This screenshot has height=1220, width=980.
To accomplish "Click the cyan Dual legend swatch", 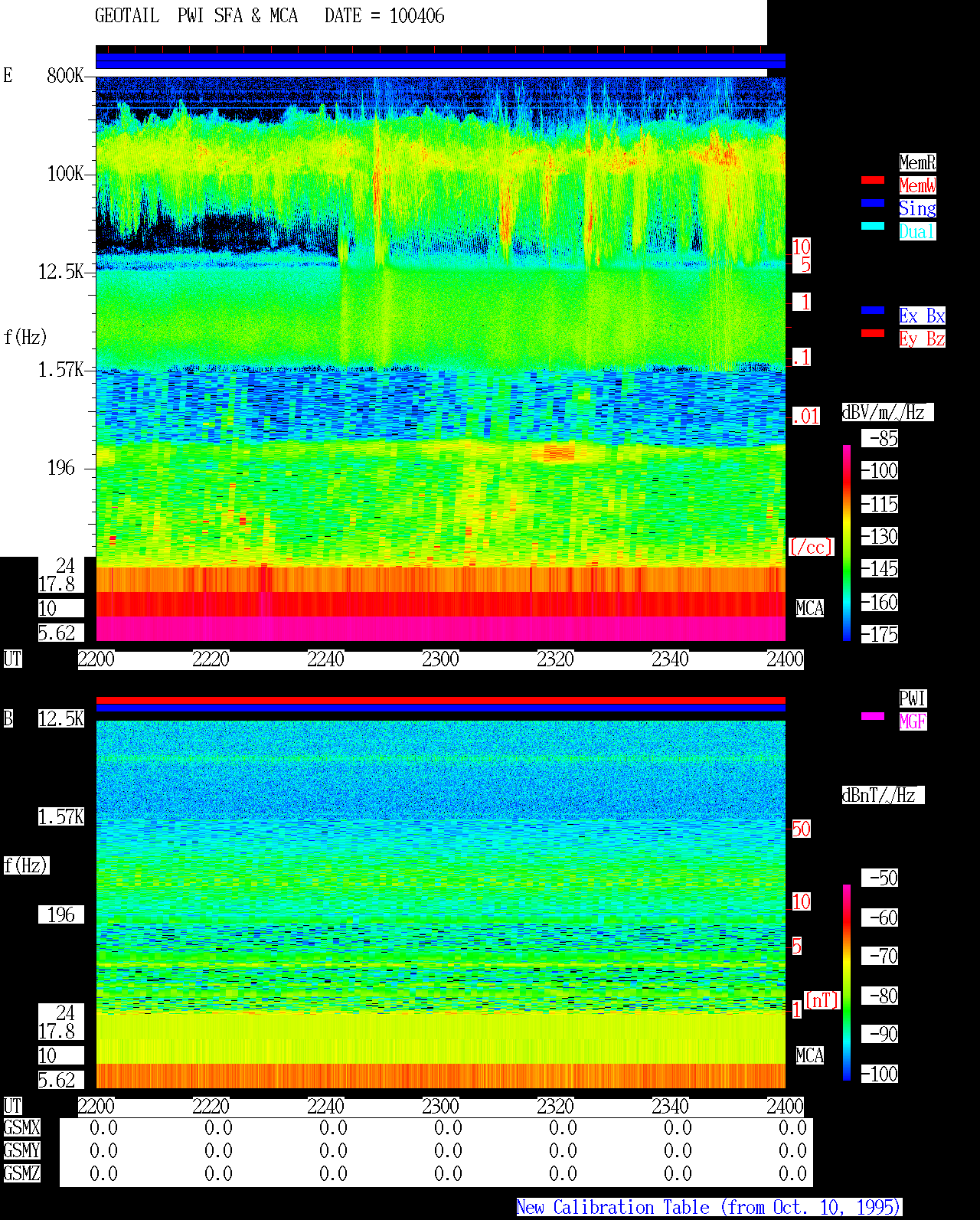I will click(x=873, y=227).
